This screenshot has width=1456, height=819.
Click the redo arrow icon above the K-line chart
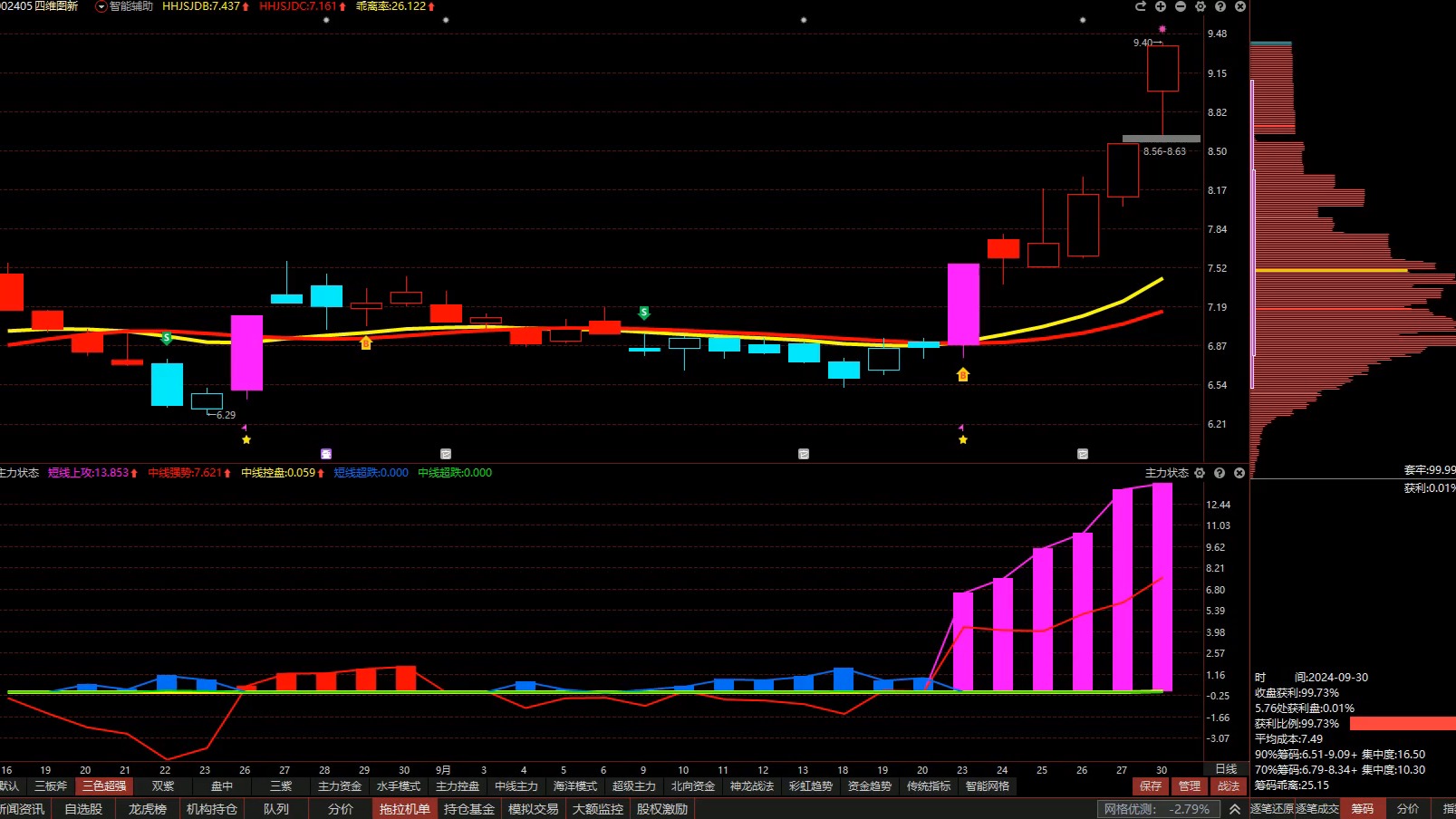[x=1141, y=6]
